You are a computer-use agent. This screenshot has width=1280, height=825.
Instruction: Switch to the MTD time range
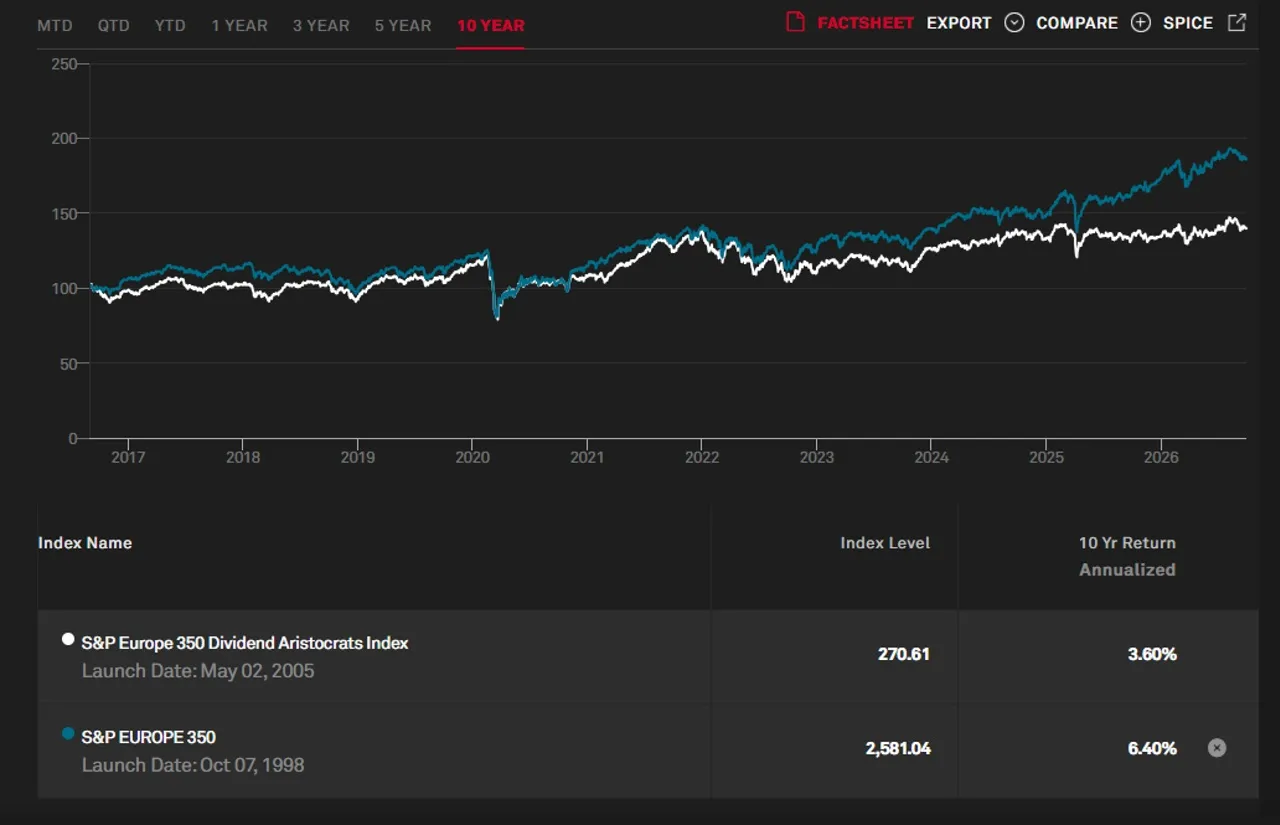click(55, 26)
